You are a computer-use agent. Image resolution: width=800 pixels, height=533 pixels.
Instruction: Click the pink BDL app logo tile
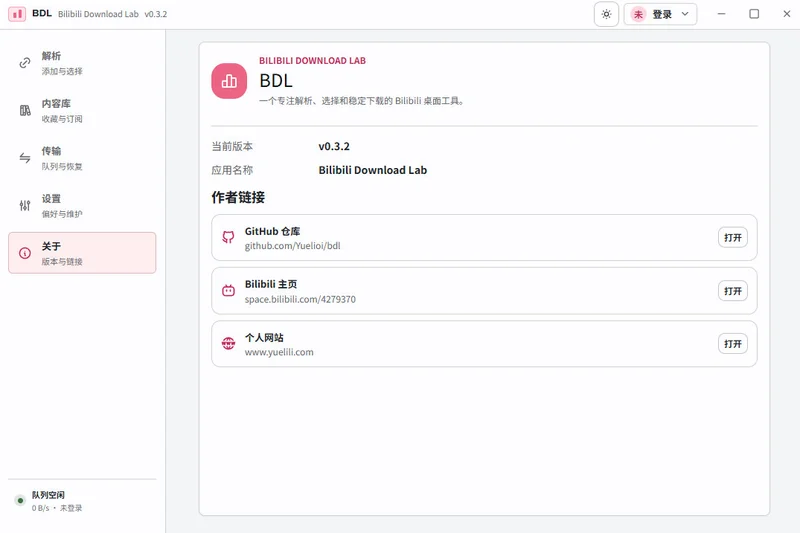click(229, 81)
